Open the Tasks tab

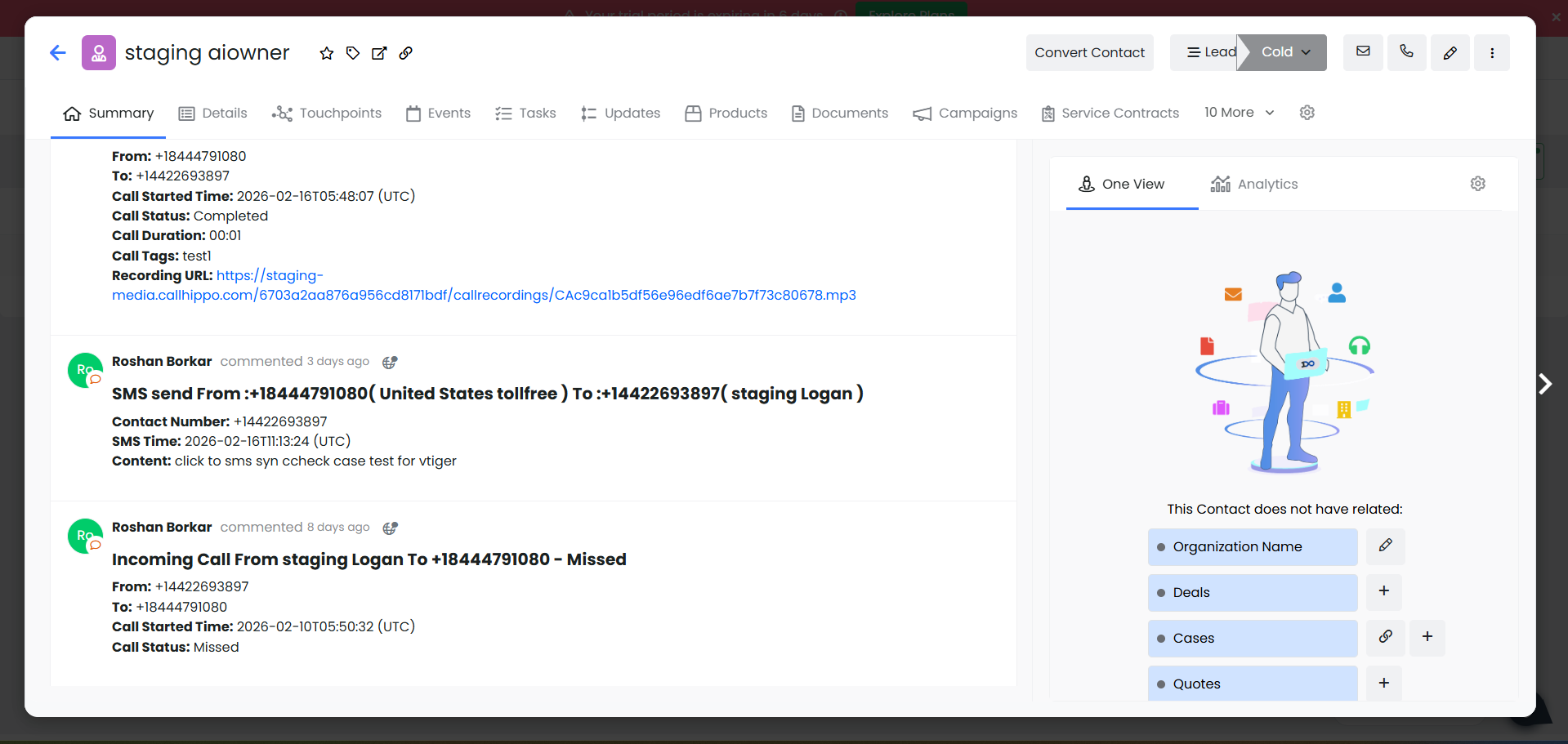click(525, 114)
